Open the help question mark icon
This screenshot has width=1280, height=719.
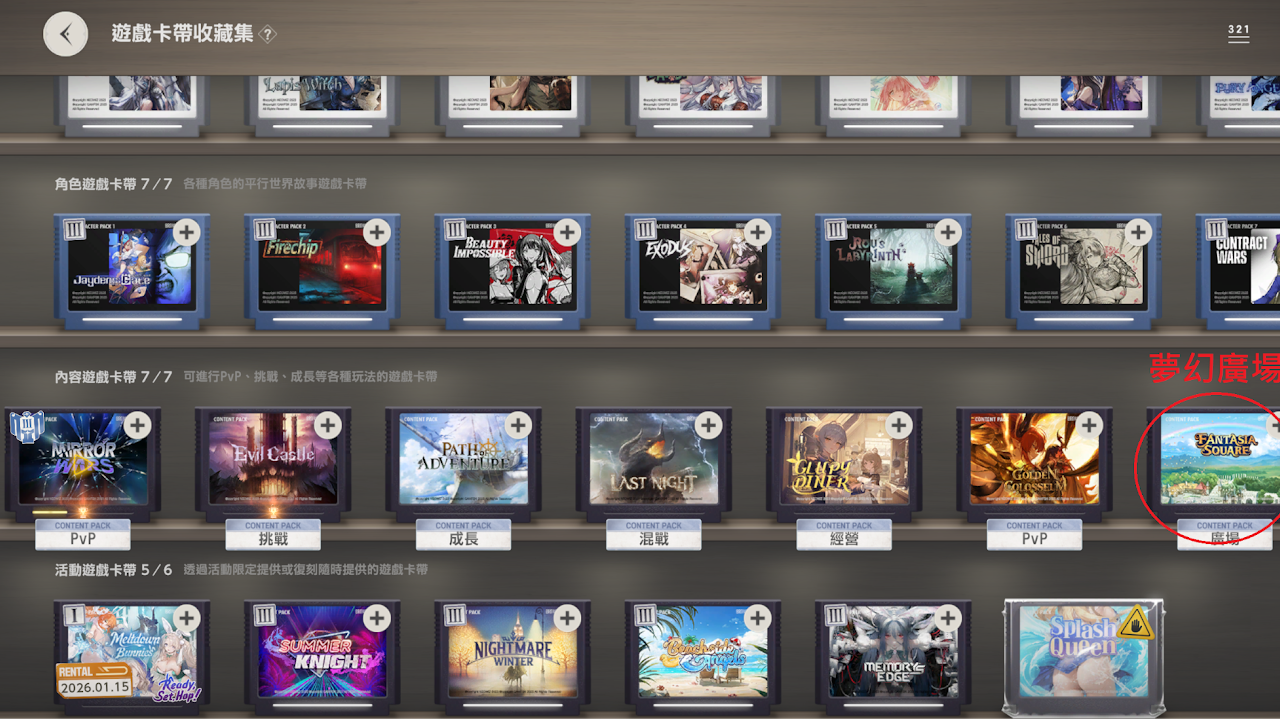[267, 34]
